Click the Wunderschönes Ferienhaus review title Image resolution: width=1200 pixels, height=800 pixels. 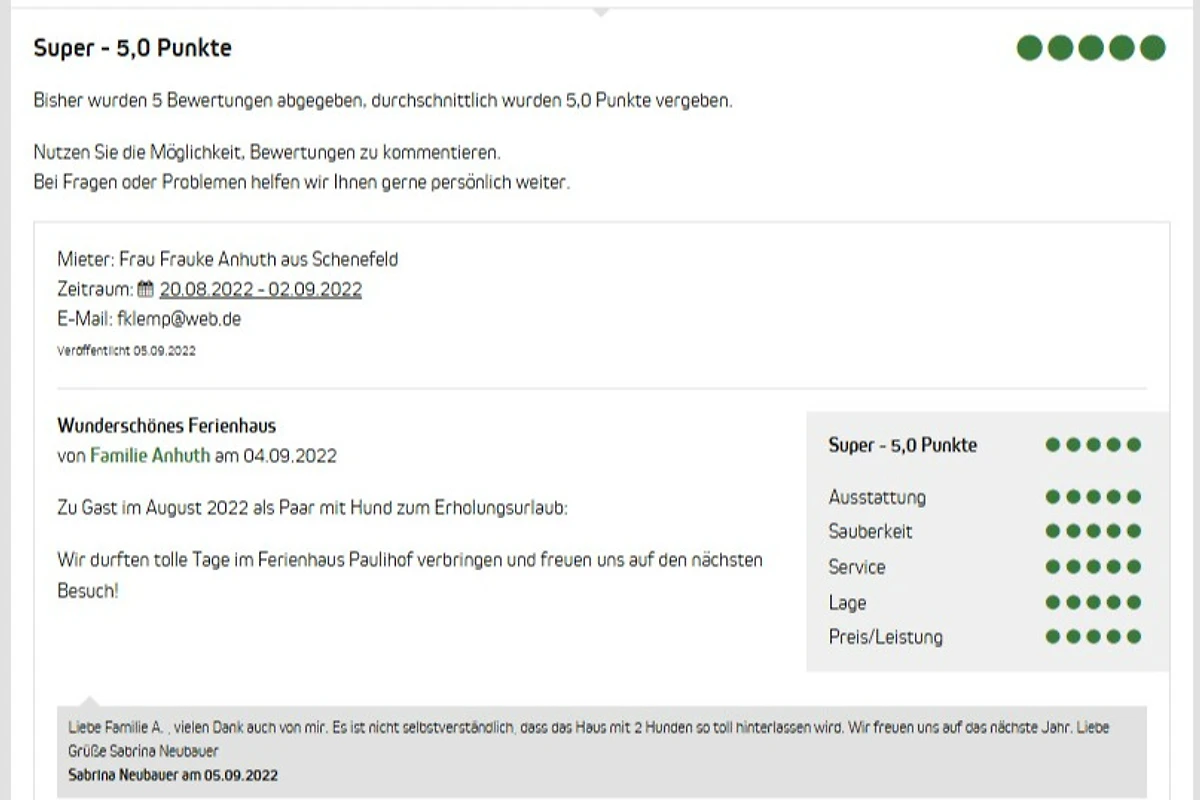(x=167, y=426)
